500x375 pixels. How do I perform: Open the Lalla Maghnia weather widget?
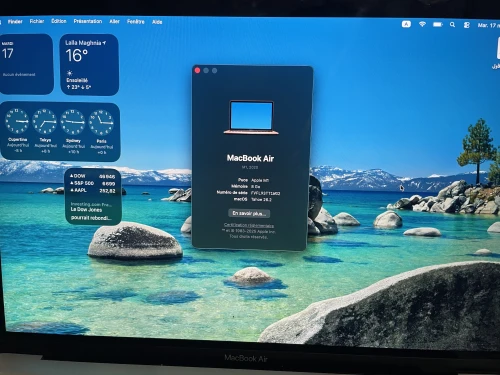[89, 65]
